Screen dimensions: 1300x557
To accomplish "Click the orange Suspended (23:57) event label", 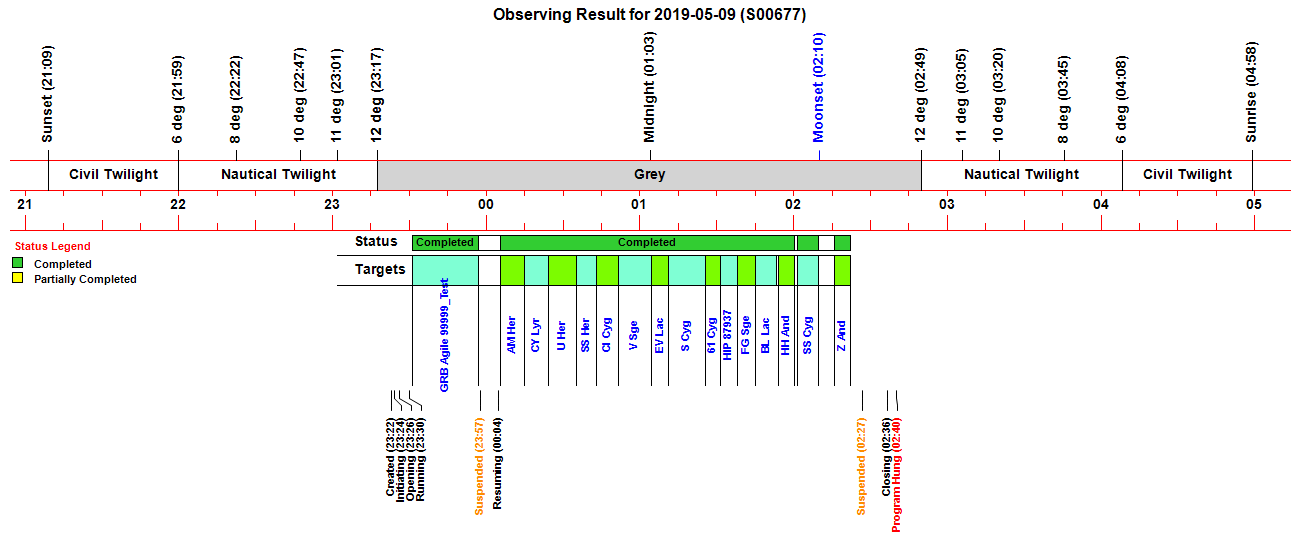I will click(x=479, y=467).
